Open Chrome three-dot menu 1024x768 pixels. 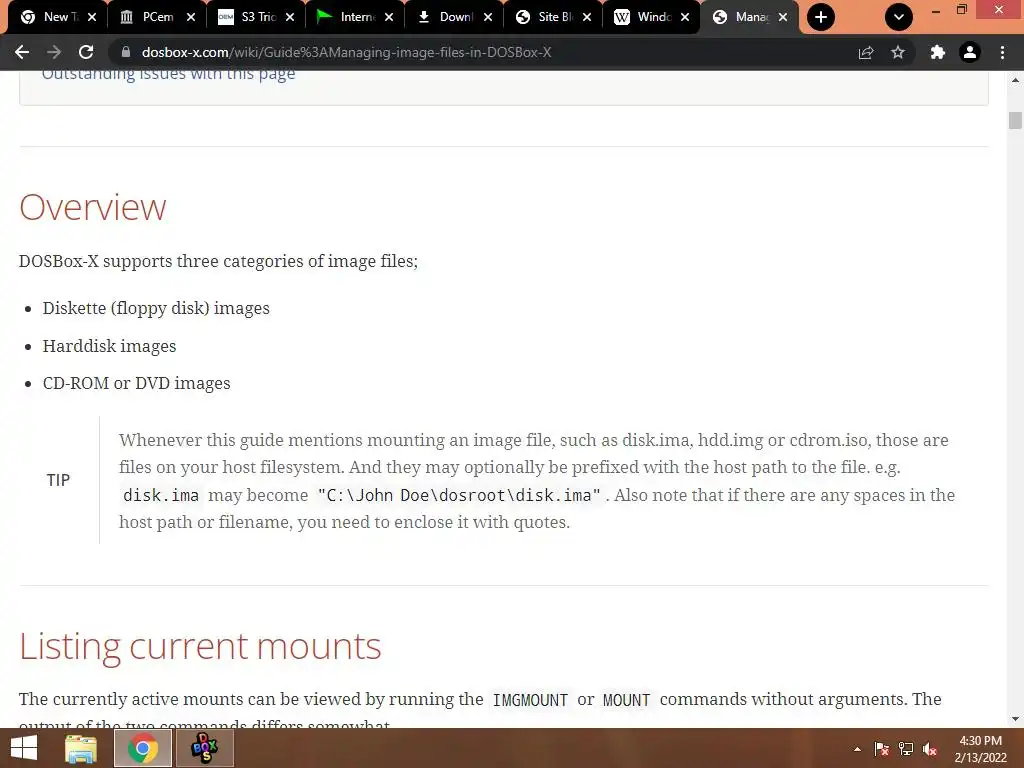1002,52
